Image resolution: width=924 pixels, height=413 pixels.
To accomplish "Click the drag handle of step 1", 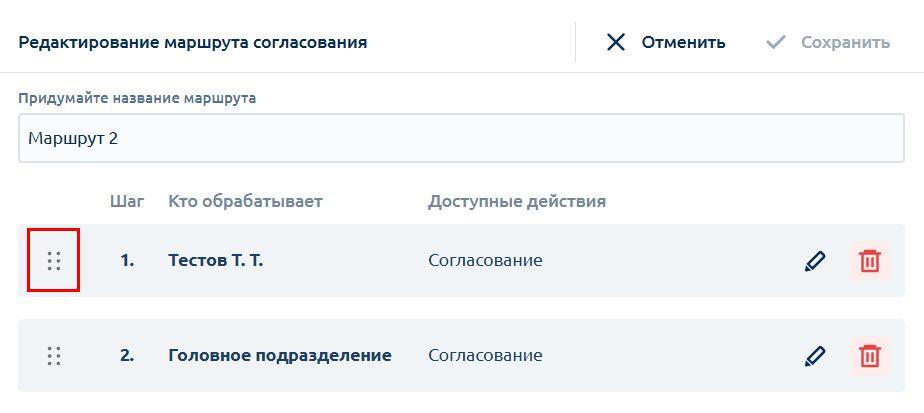I will (54, 260).
